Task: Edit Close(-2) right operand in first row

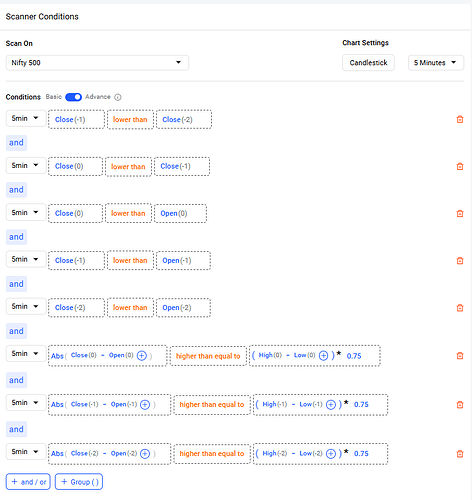Action: pos(184,119)
